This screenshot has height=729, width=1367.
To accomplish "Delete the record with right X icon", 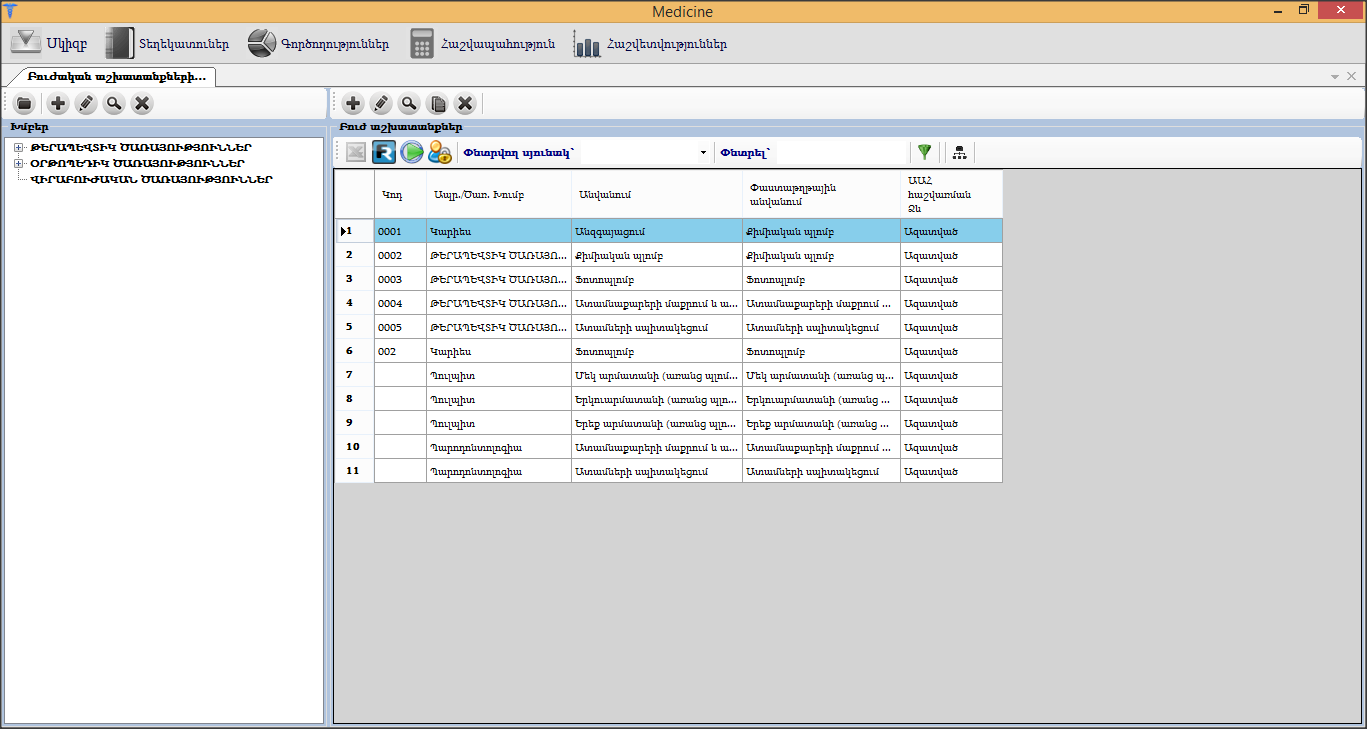I will (x=465, y=103).
